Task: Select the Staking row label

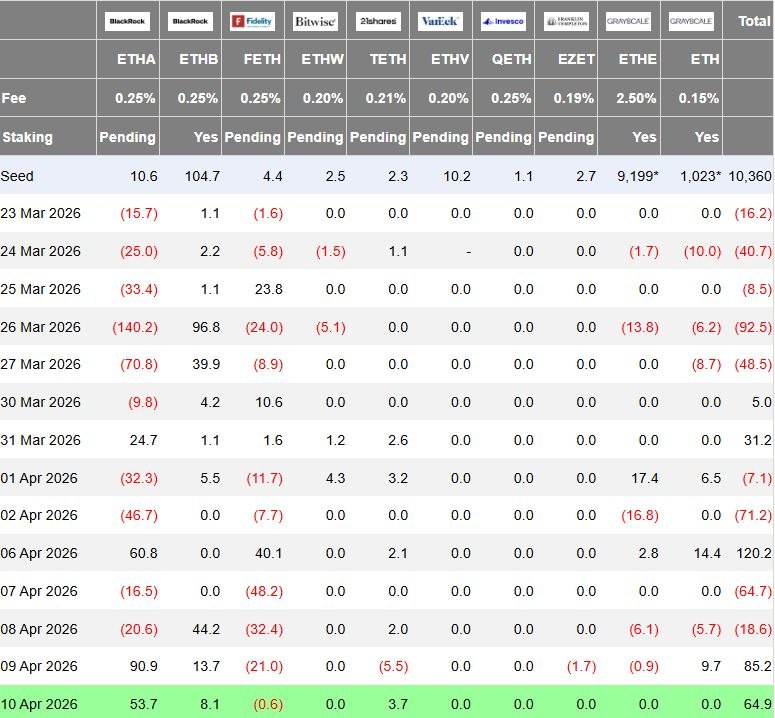Action: pos(28,137)
